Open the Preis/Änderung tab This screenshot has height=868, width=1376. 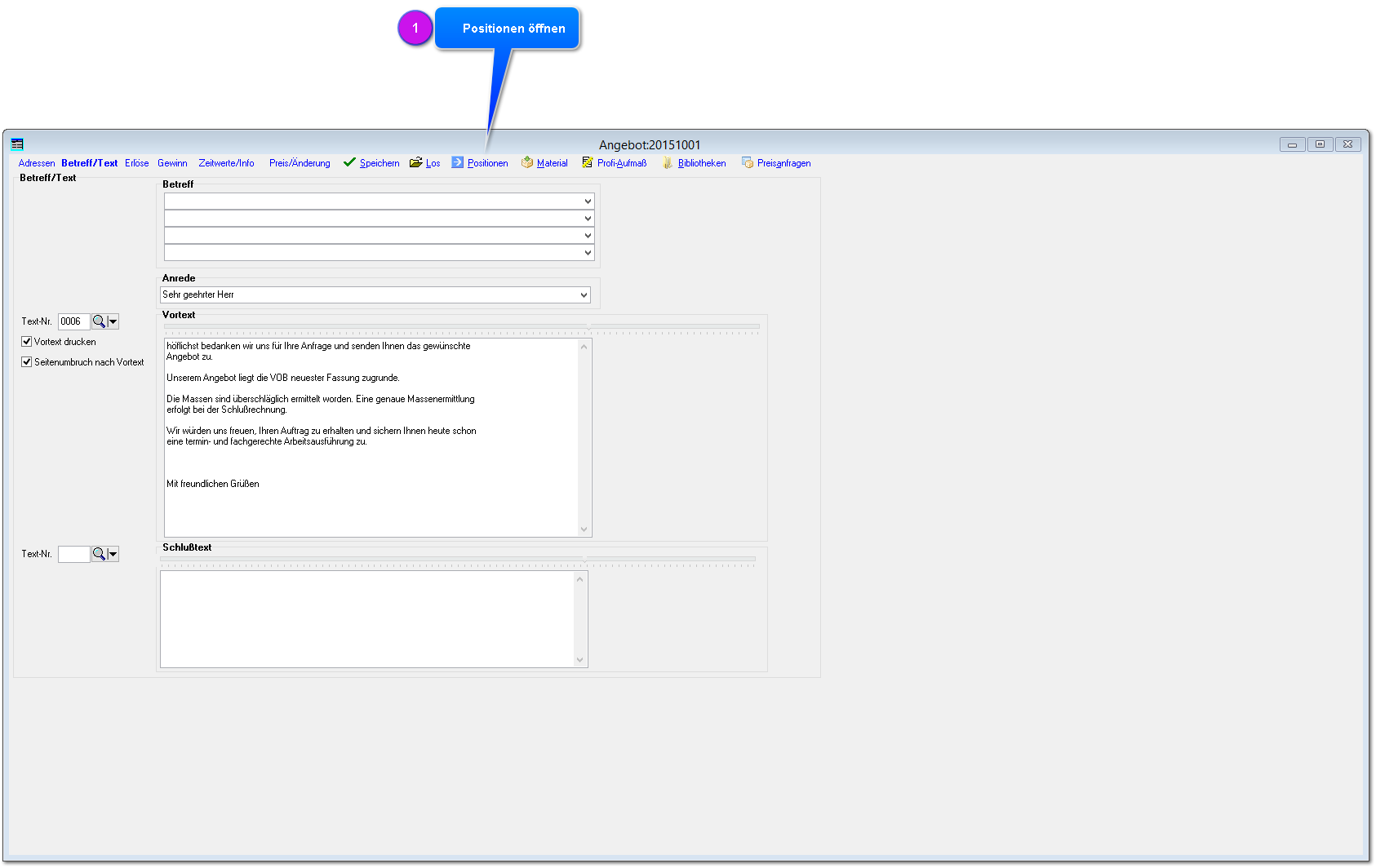tap(300, 163)
